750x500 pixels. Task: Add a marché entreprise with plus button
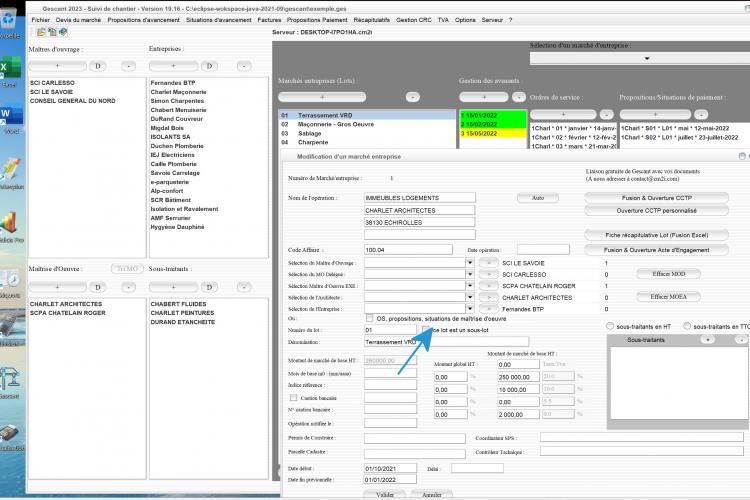322,97
